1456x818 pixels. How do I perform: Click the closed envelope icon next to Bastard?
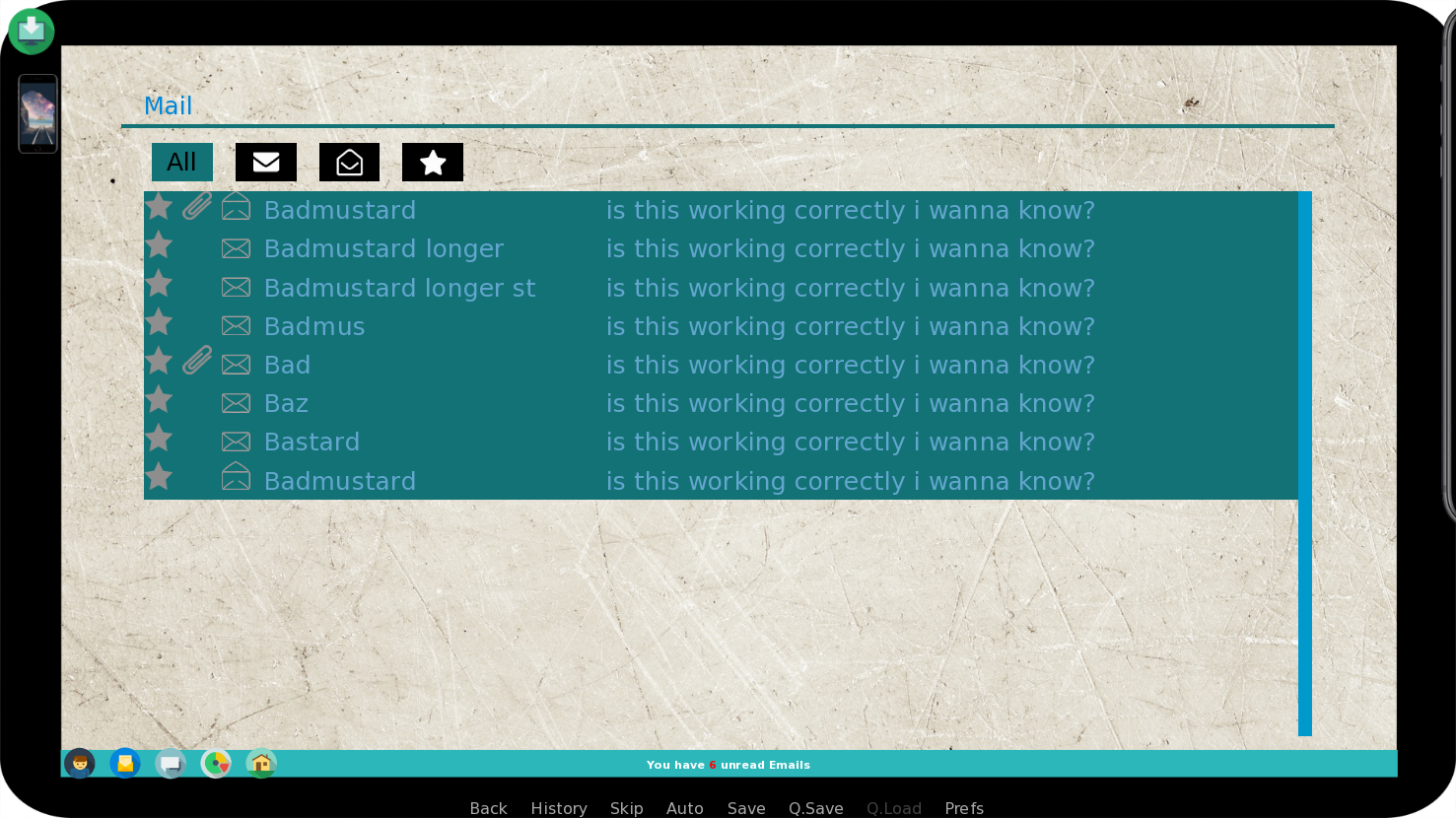pyautogui.click(x=236, y=442)
